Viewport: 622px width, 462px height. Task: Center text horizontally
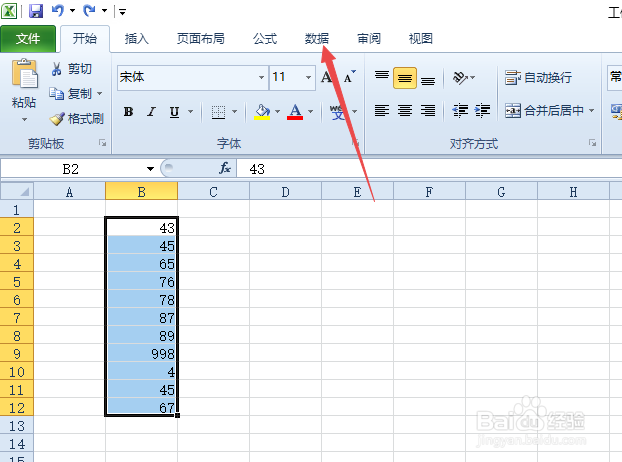(x=405, y=110)
